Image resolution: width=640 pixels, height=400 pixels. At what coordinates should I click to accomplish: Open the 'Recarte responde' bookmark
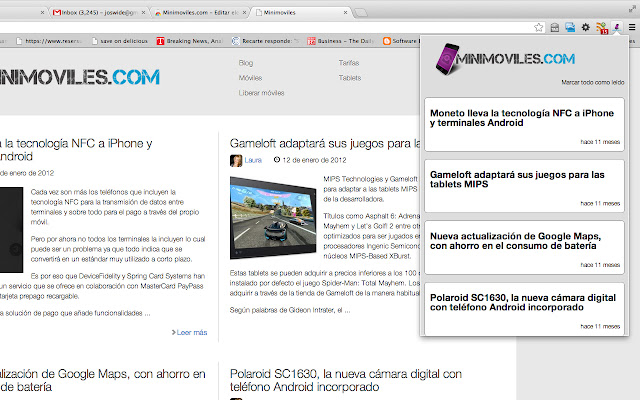point(265,41)
